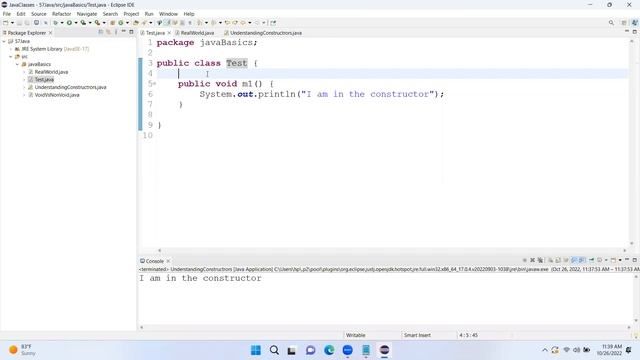The height and width of the screenshot is (360, 640).
Task: Collapse the 57Java project node
Action: pyautogui.click(x=4, y=41)
